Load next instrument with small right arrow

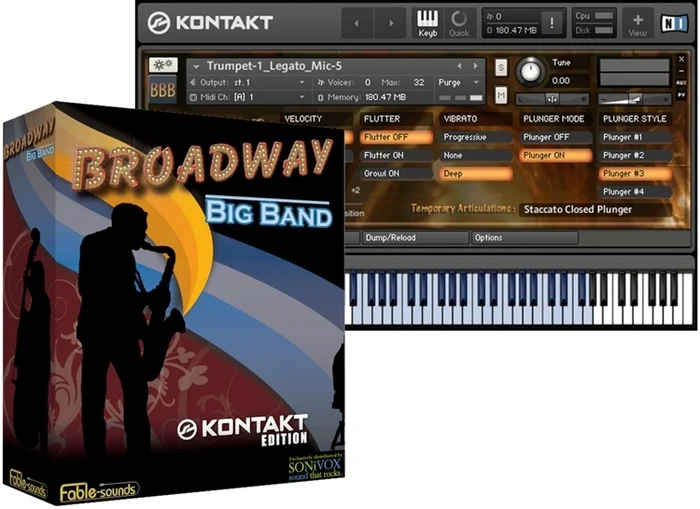[476, 66]
